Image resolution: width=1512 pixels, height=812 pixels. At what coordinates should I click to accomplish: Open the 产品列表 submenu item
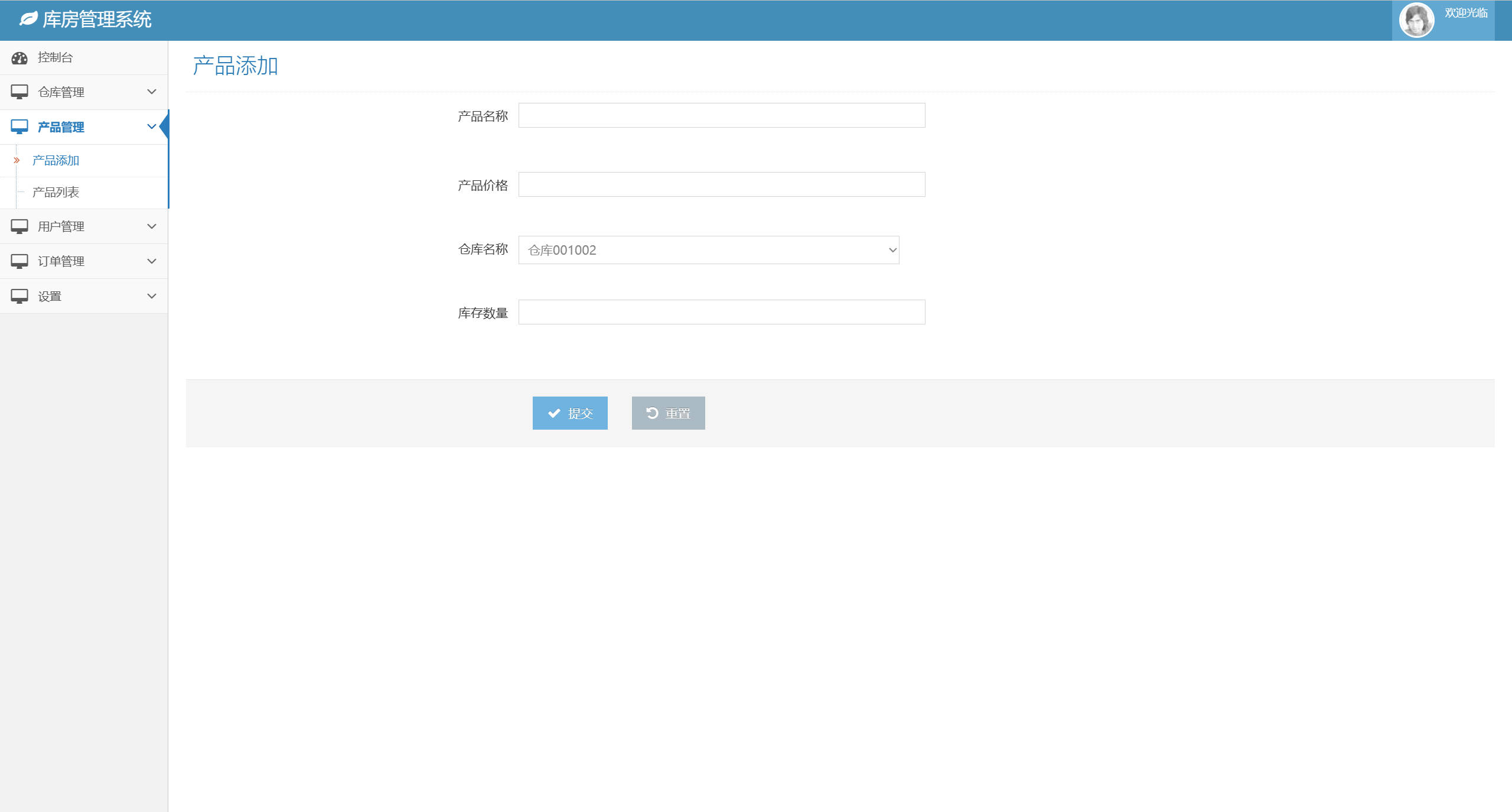[56, 193]
